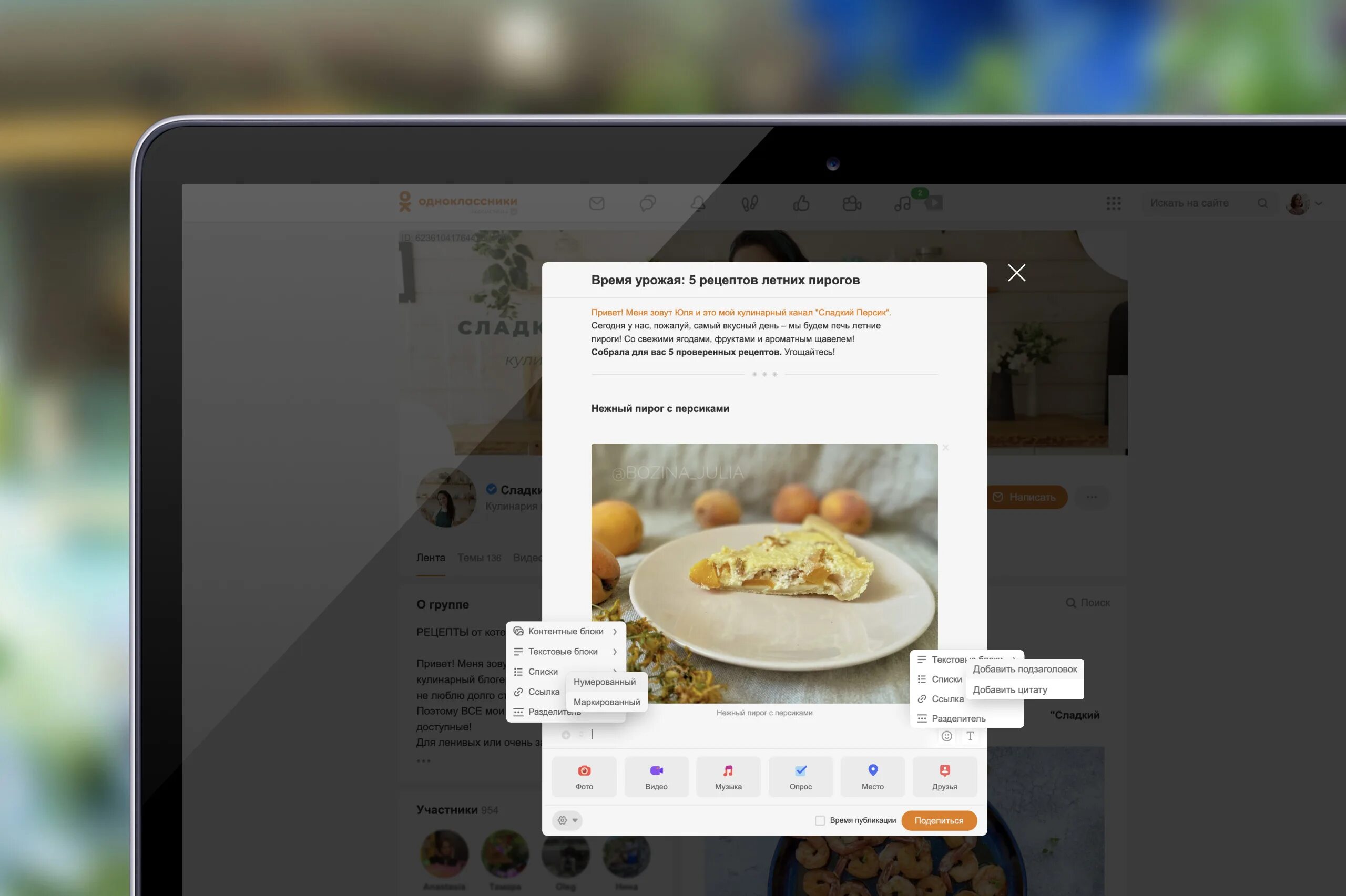Click the Видео (Video) upload icon
This screenshot has height=896, width=1346.
point(656,776)
